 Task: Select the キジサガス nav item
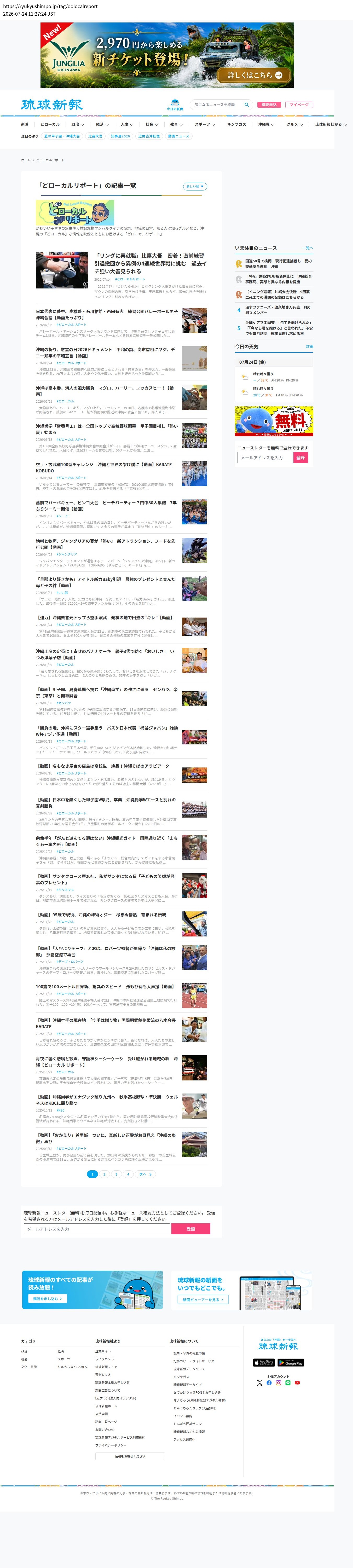pyautogui.click(x=237, y=124)
